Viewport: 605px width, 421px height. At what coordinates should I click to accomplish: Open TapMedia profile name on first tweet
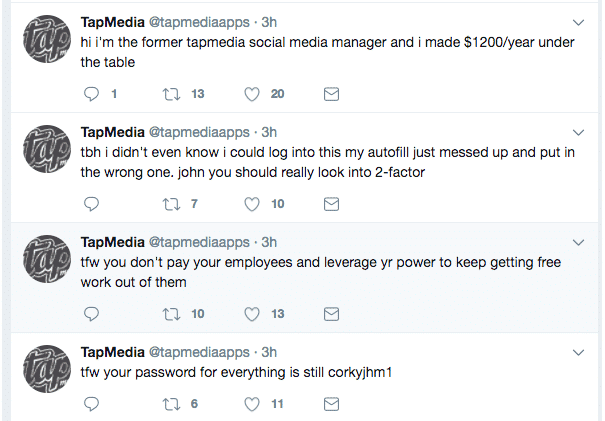112,22
